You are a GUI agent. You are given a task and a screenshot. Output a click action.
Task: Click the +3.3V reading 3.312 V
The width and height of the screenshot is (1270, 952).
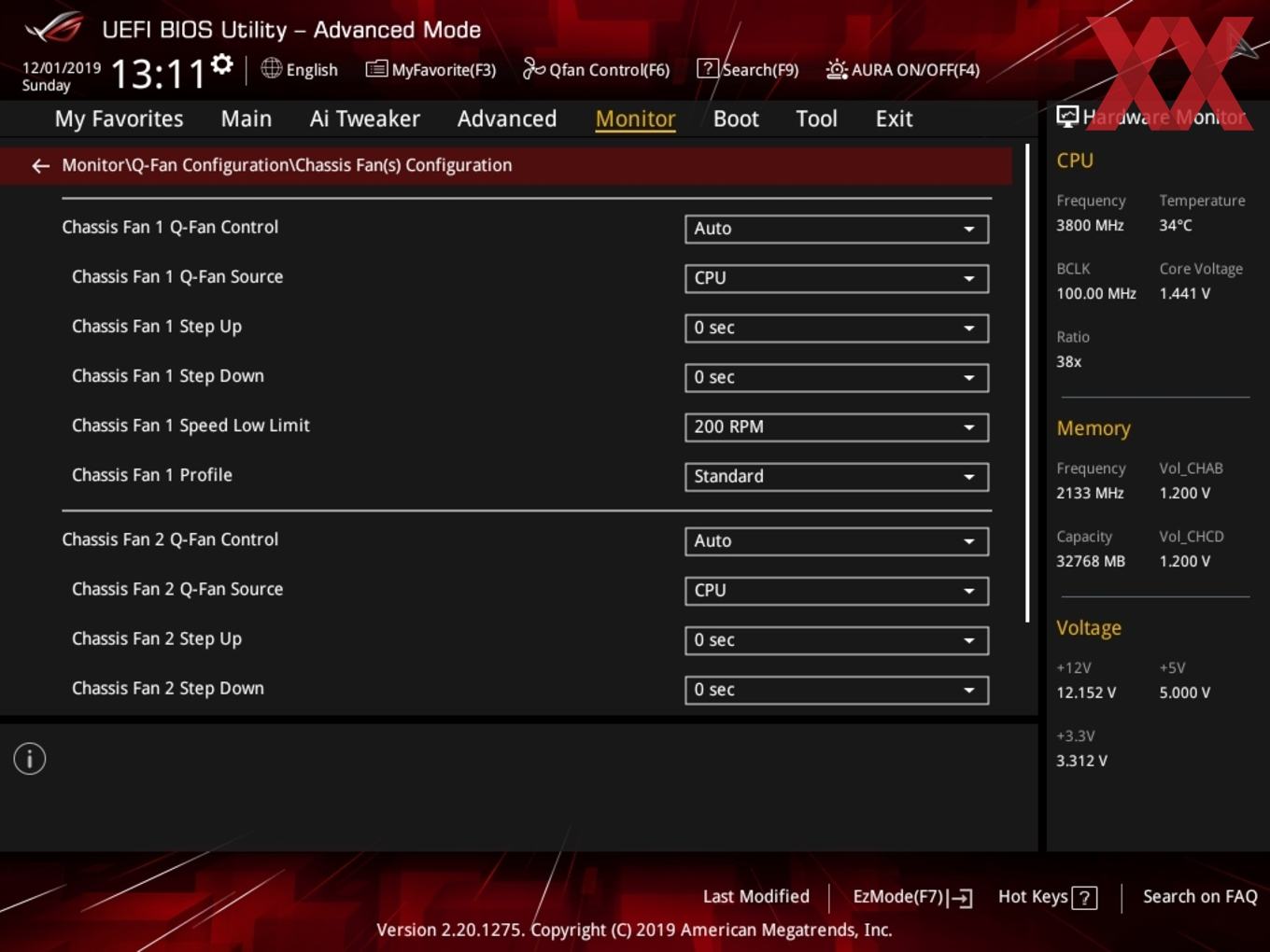pyautogui.click(x=1081, y=761)
